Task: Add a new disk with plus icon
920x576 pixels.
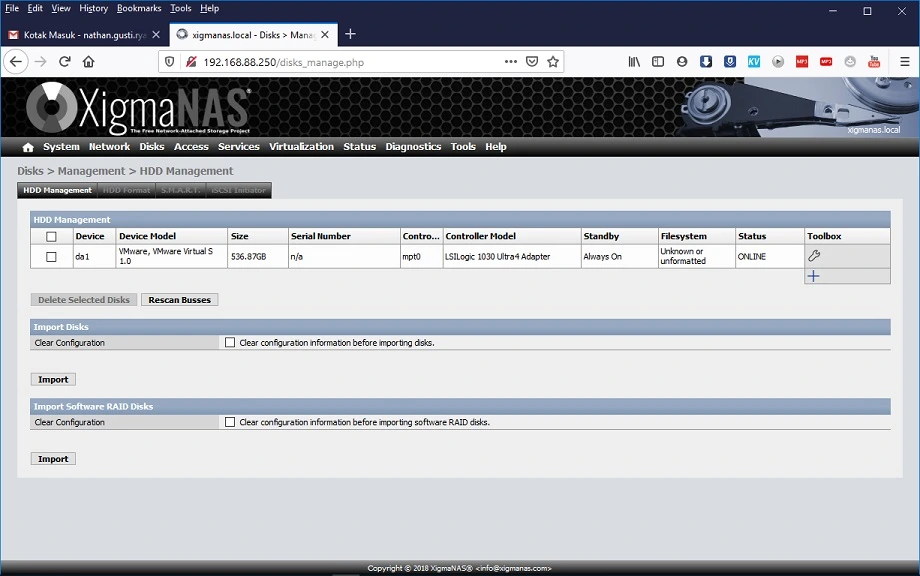Action: 813,276
